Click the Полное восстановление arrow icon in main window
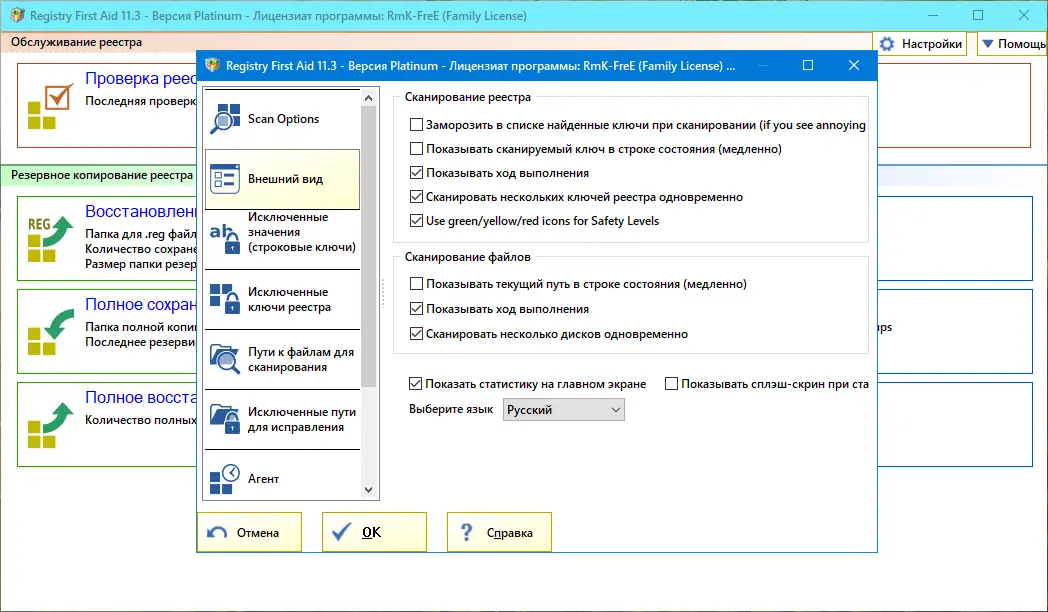1048x612 pixels. coord(51,425)
